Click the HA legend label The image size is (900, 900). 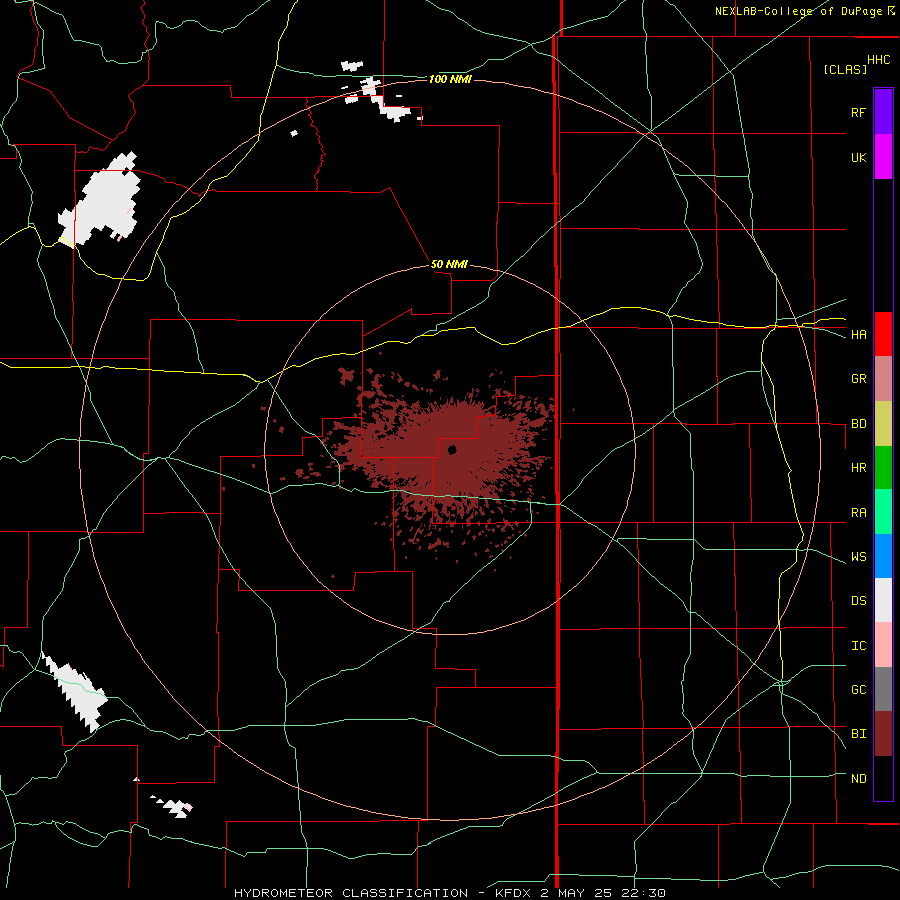click(858, 334)
